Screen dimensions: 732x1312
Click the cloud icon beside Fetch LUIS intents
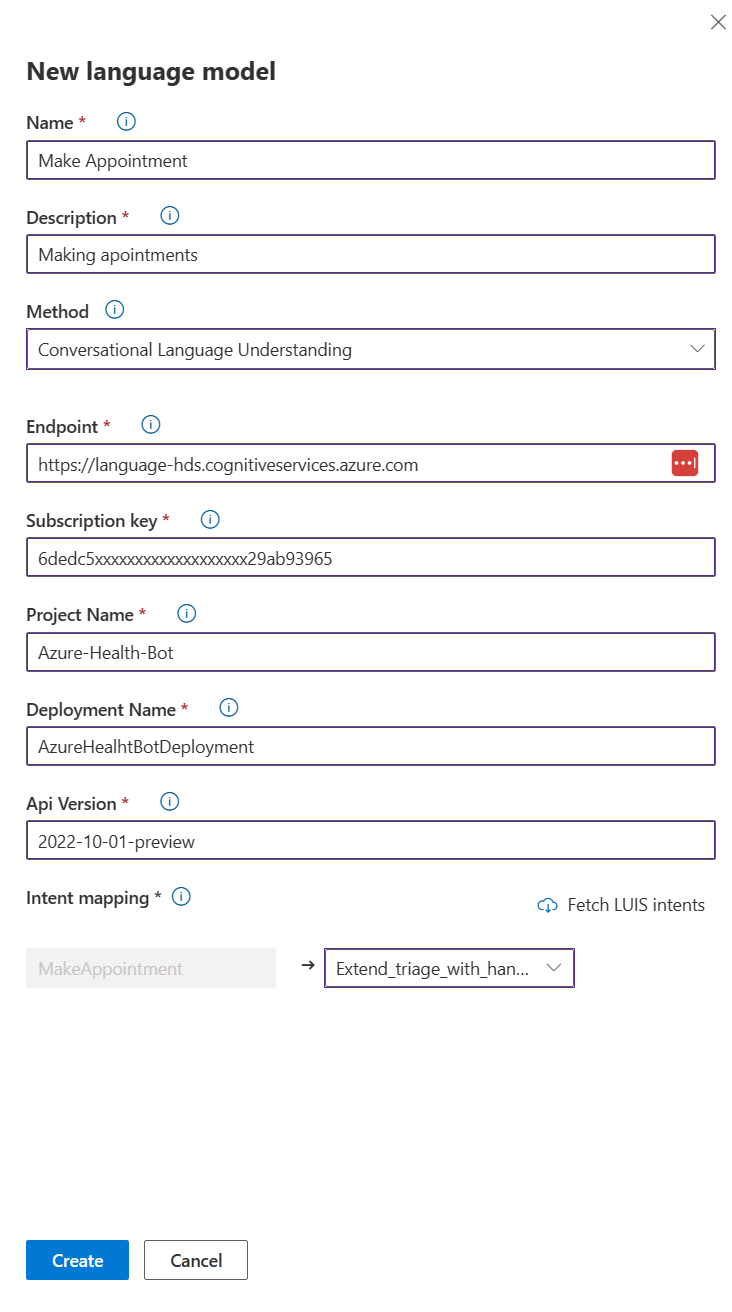pos(547,904)
